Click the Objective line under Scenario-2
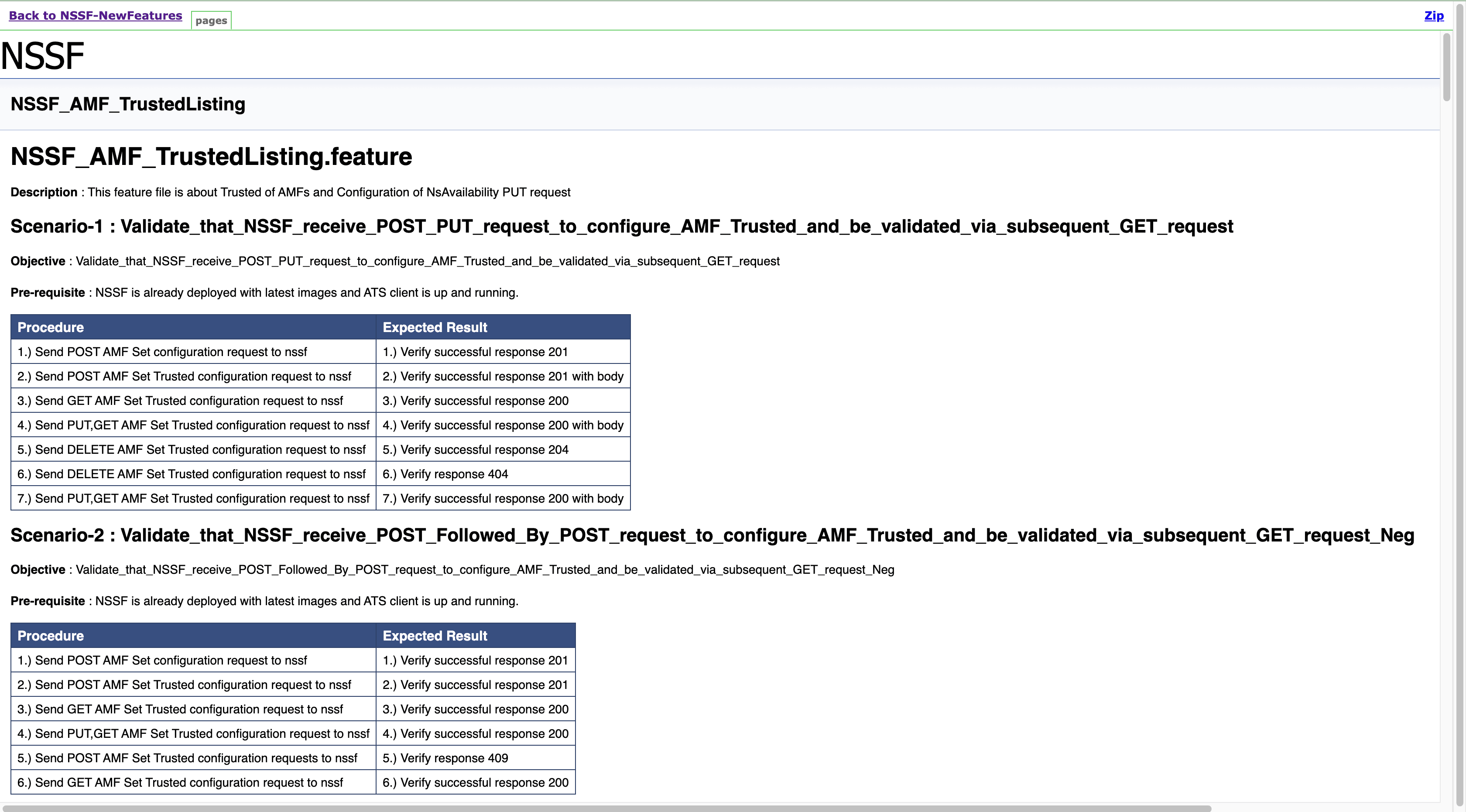Image resolution: width=1466 pixels, height=812 pixels. [452, 569]
